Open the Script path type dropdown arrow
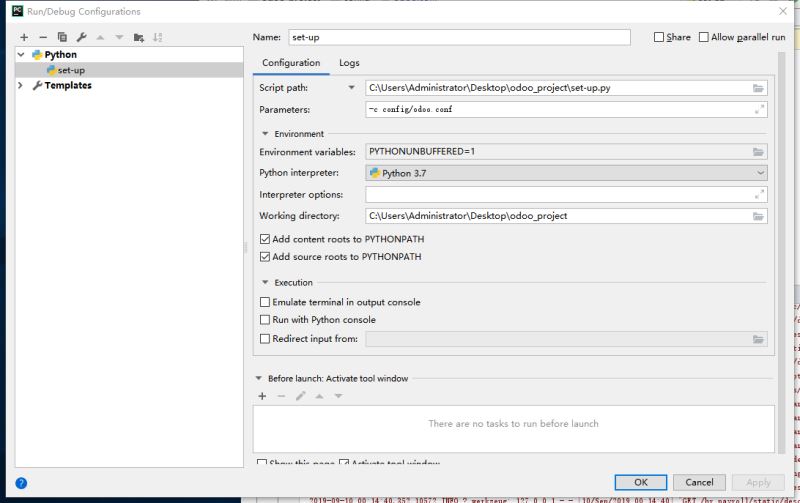Viewport: 800px width, 503px height. tap(352, 88)
